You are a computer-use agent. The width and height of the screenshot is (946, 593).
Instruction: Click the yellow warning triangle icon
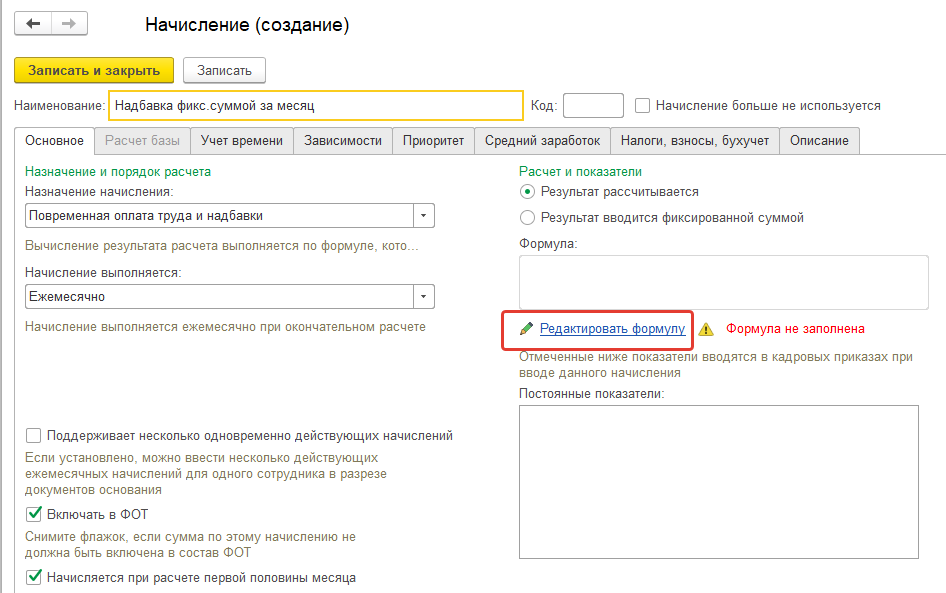pyautogui.click(x=706, y=329)
